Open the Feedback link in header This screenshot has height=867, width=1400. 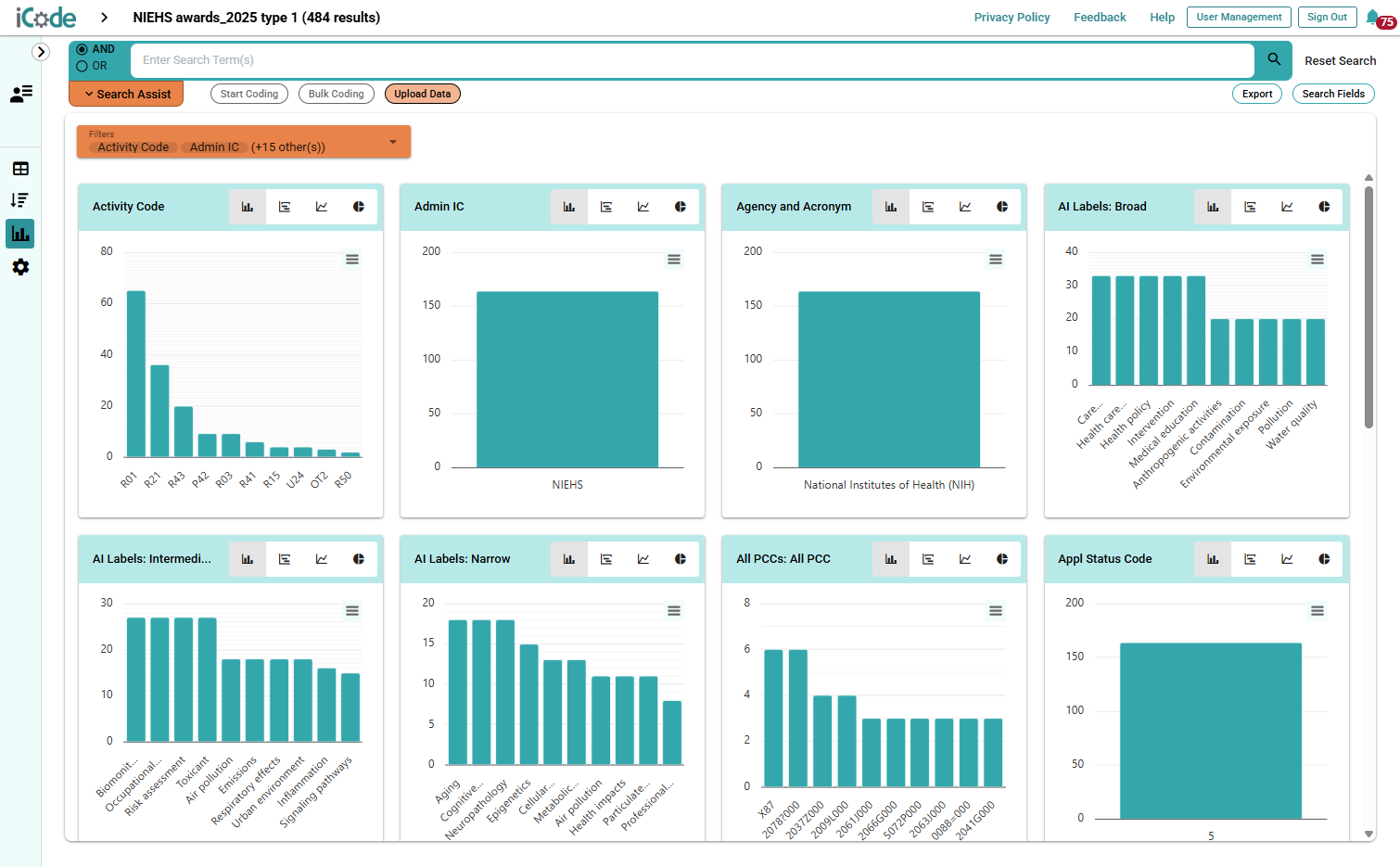[x=1100, y=17]
